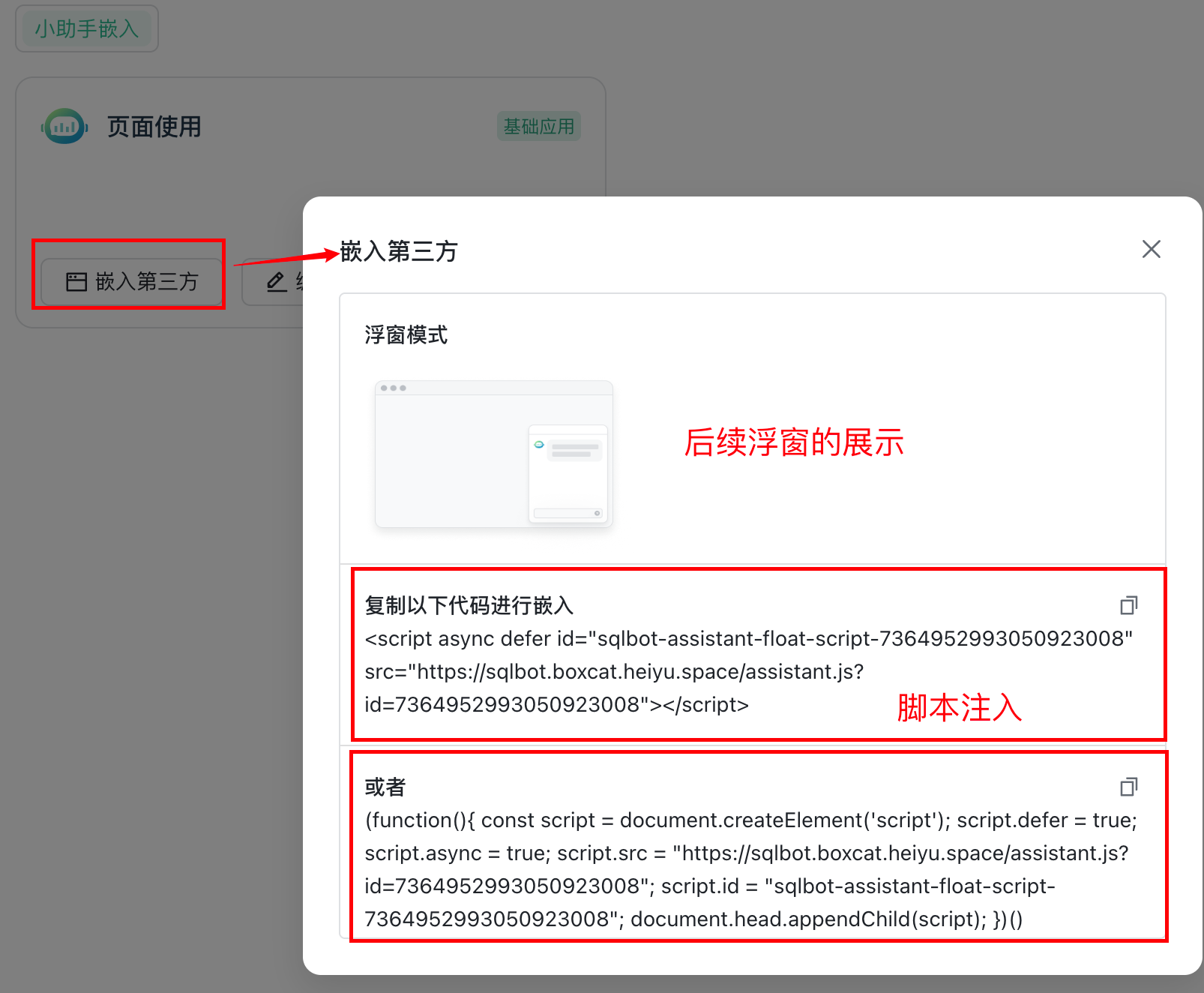The height and width of the screenshot is (993, 1204).
Task: Click the small assistant icon in preview
Action: (x=538, y=445)
